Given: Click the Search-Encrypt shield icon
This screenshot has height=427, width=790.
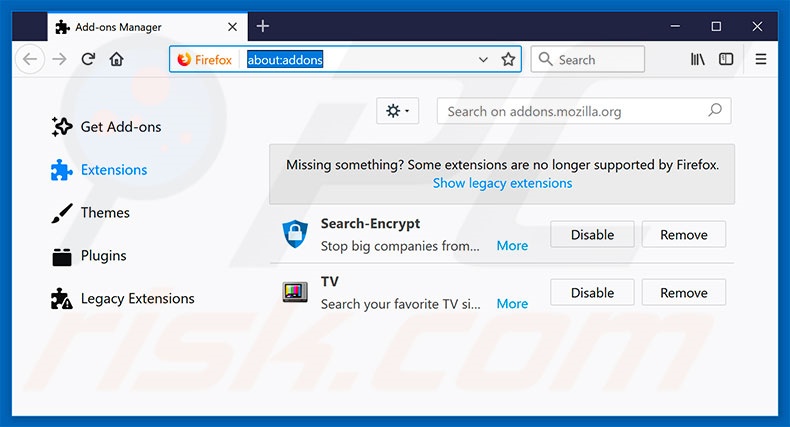Looking at the screenshot, I should pos(295,234).
